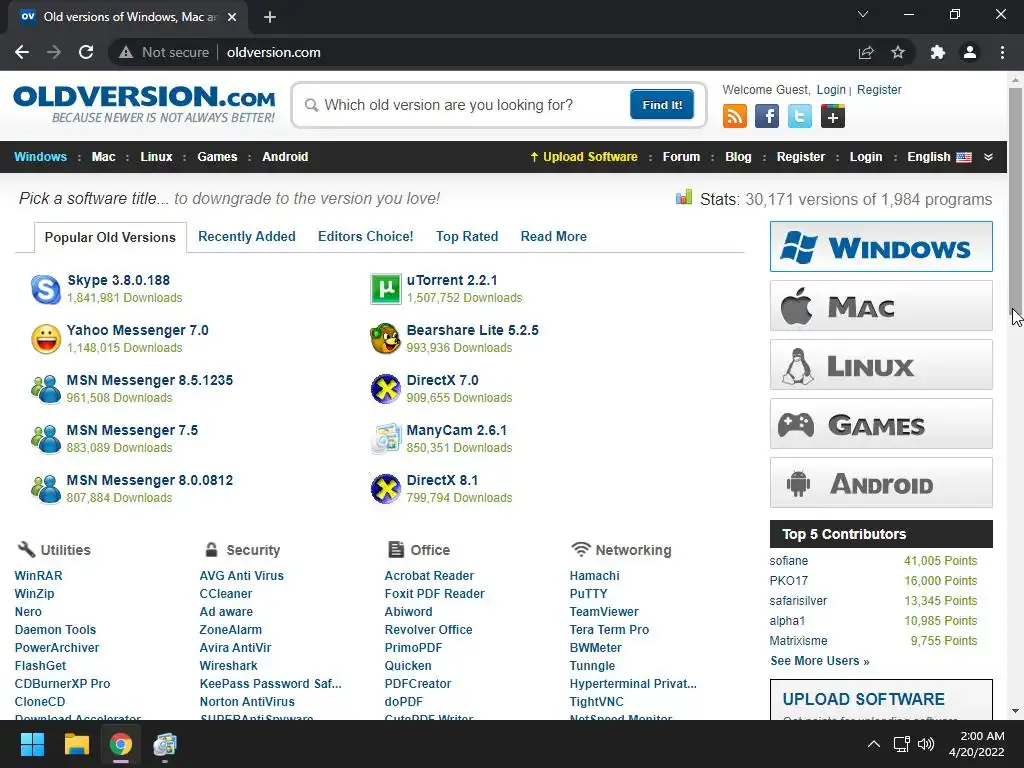Image resolution: width=1024 pixels, height=768 pixels.
Task: Open the RSS feed icon
Action: click(735, 117)
